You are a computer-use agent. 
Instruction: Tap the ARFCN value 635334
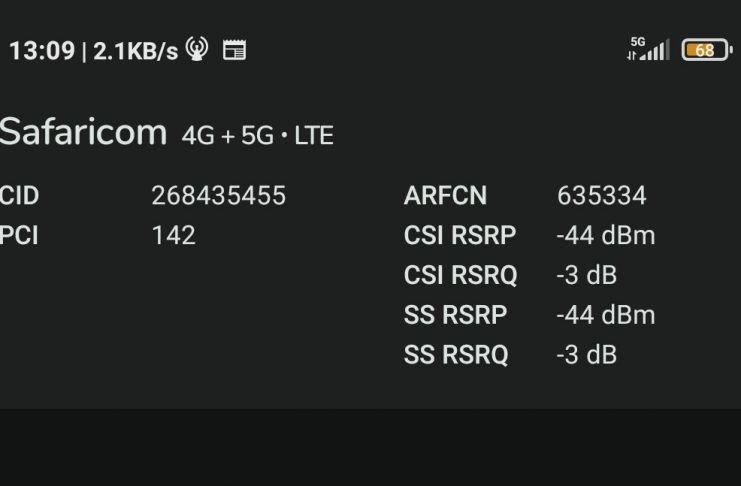(602, 195)
